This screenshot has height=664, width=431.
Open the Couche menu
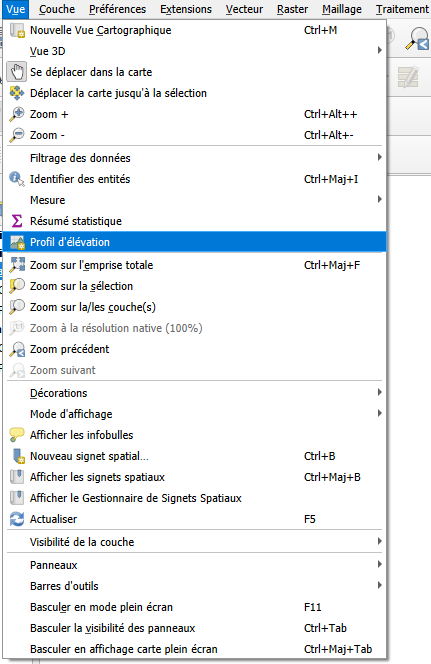point(57,9)
